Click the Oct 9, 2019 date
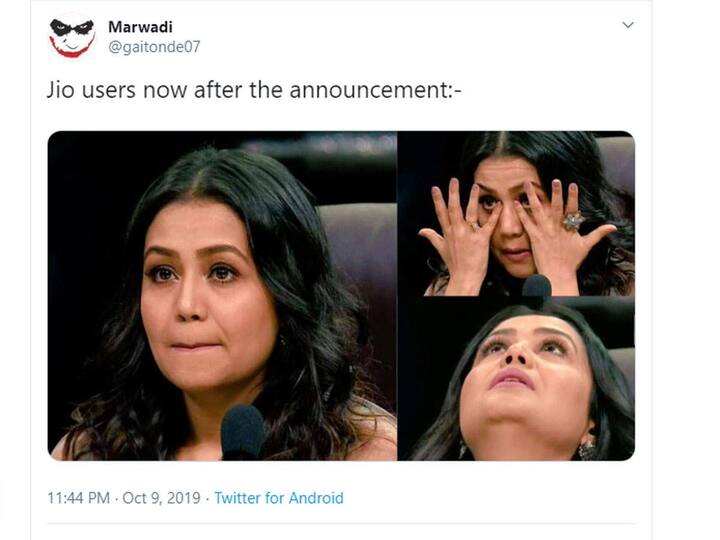This screenshot has height=540, width=720. click(160, 497)
